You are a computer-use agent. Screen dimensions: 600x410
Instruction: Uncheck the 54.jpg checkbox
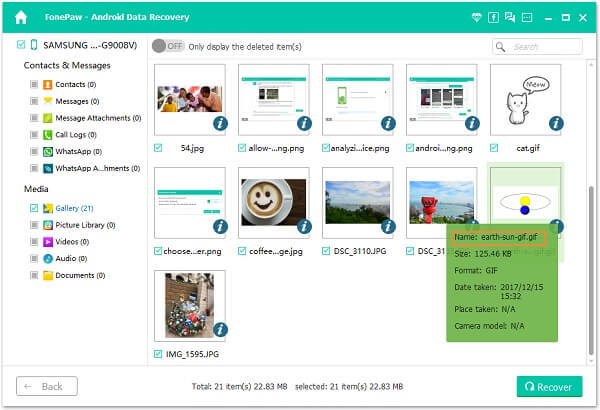tap(158, 148)
